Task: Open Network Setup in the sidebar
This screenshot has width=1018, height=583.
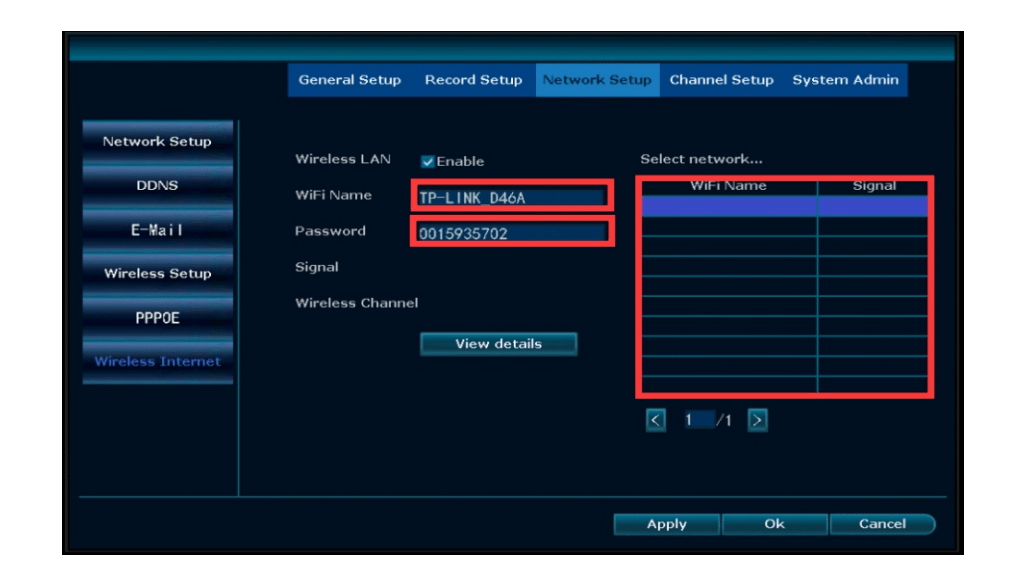Action: (157, 142)
